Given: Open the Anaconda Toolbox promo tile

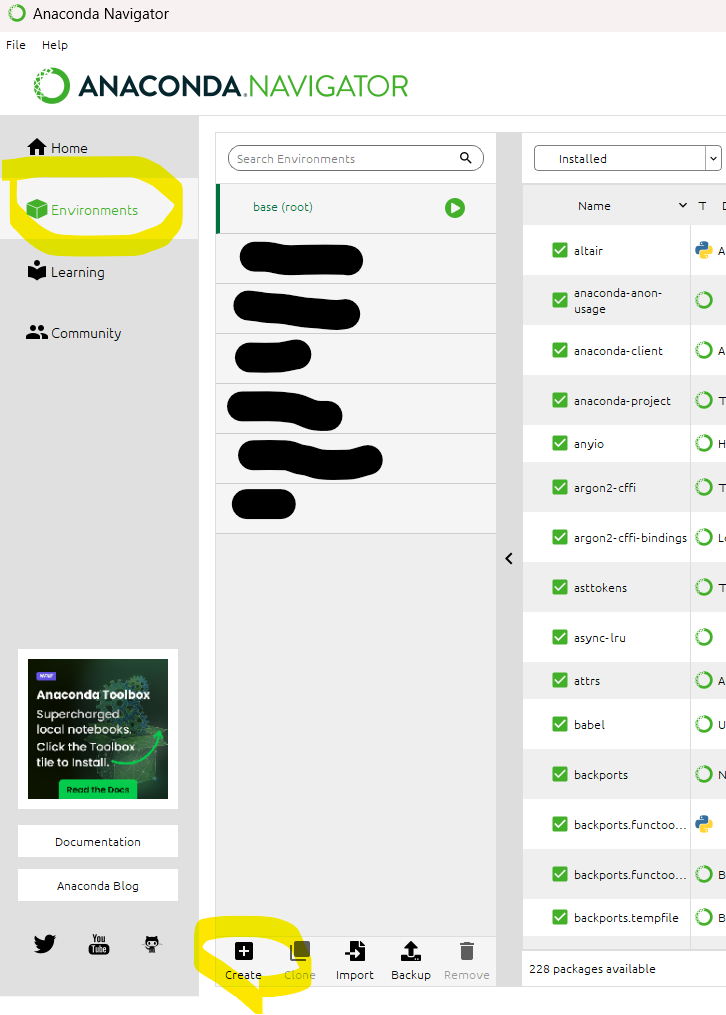Looking at the screenshot, I should pyautogui.click(x=98, y=729).
